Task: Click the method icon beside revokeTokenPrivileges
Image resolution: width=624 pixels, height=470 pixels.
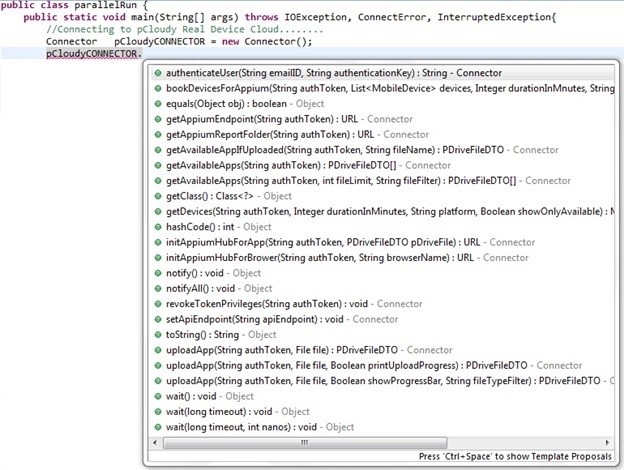Action: pyautogui.click(x=158, y=304)
